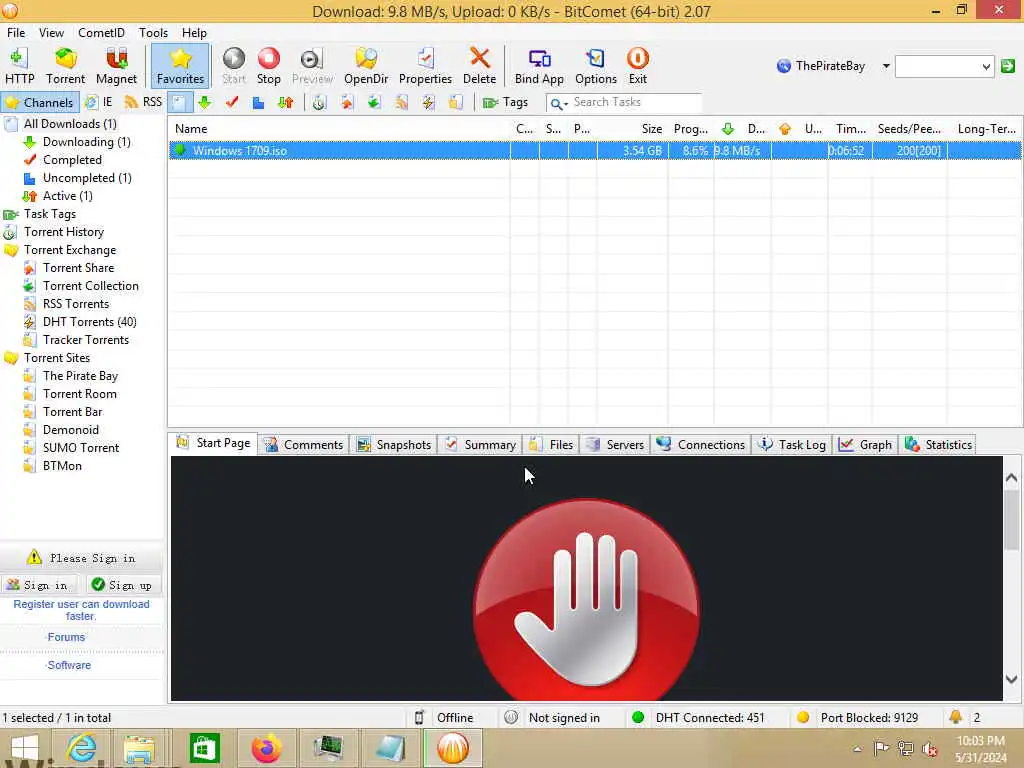Collapse the Torrent Sites folder
The width and height of the screenshot is (1024, 768).
pos(11,358)
